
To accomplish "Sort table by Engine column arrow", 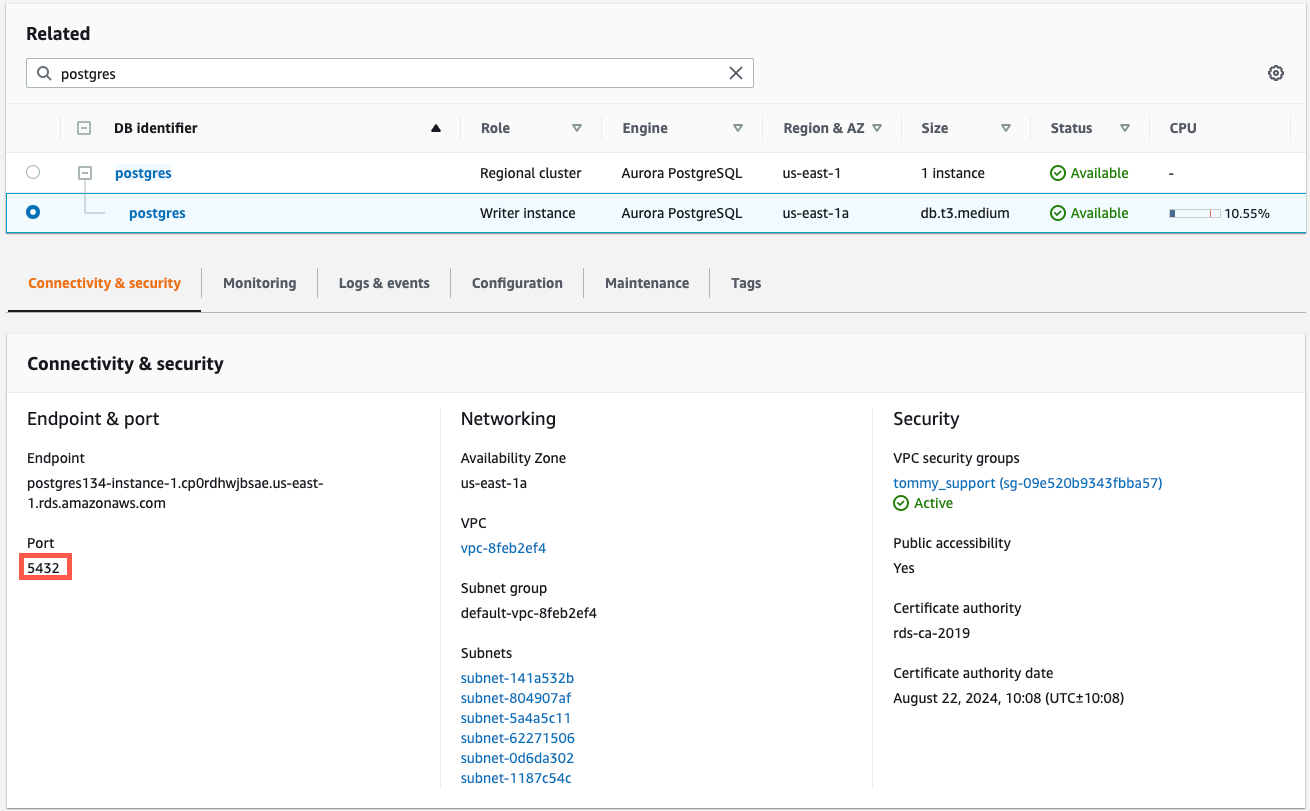I will tap(738, 128).
